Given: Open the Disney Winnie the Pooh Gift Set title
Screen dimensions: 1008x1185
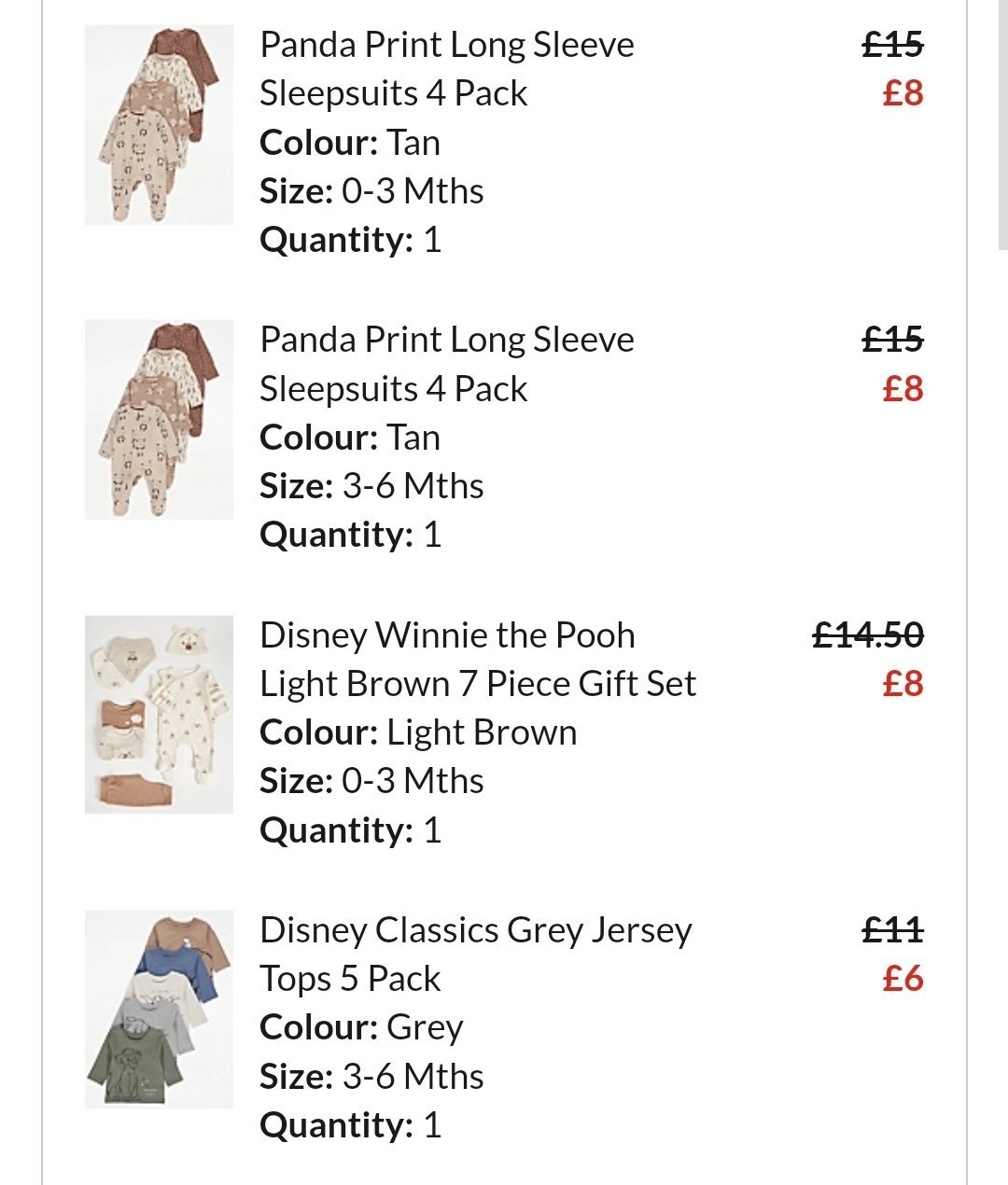Looking at the screenshot, I should [477, 660].
